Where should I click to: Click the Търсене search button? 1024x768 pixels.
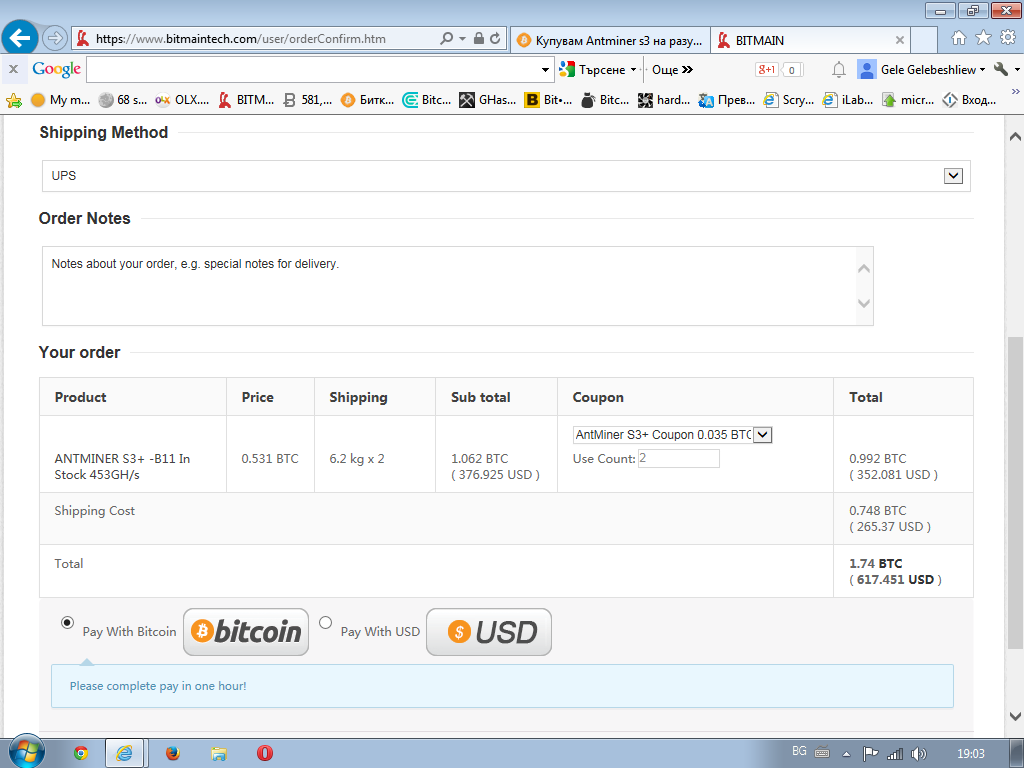[592, 69]
